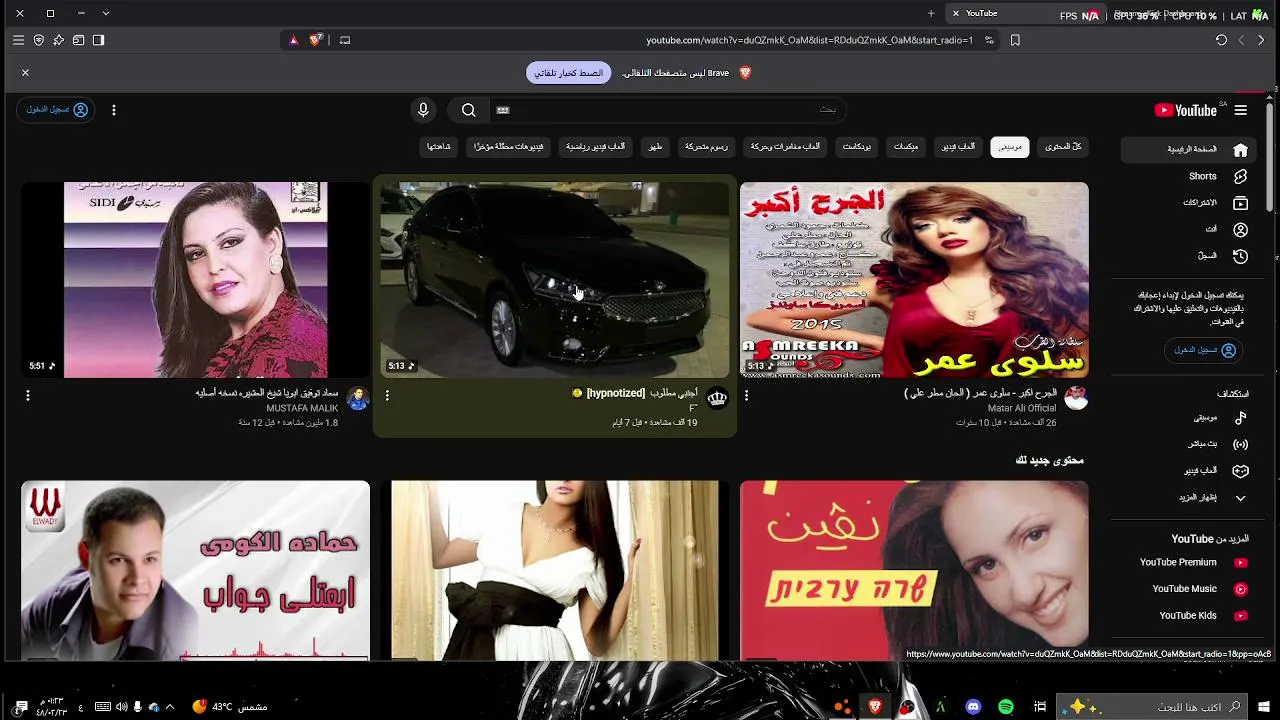The width and height of the screenshot is (1280, 720).
Task: Start voice search with the microphone
Action: coord(423,110)
